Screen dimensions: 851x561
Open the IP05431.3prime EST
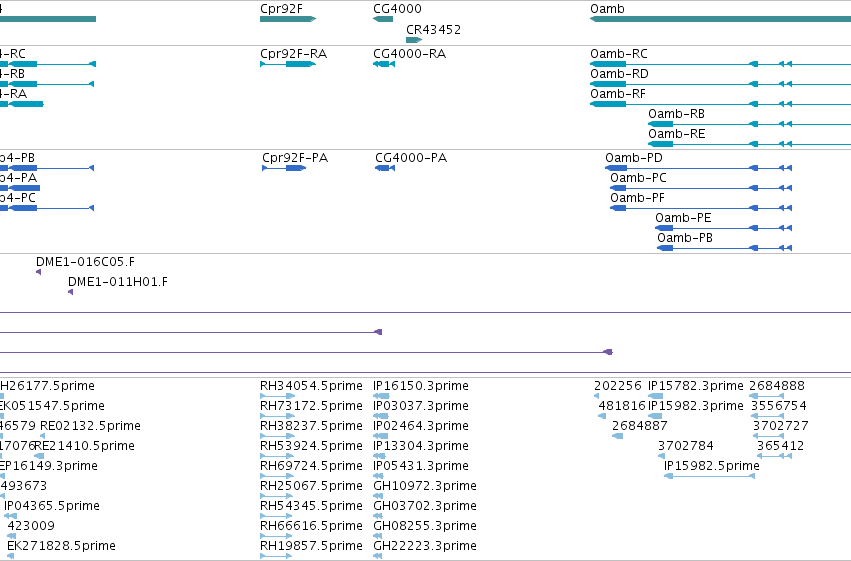pos(379,476)
